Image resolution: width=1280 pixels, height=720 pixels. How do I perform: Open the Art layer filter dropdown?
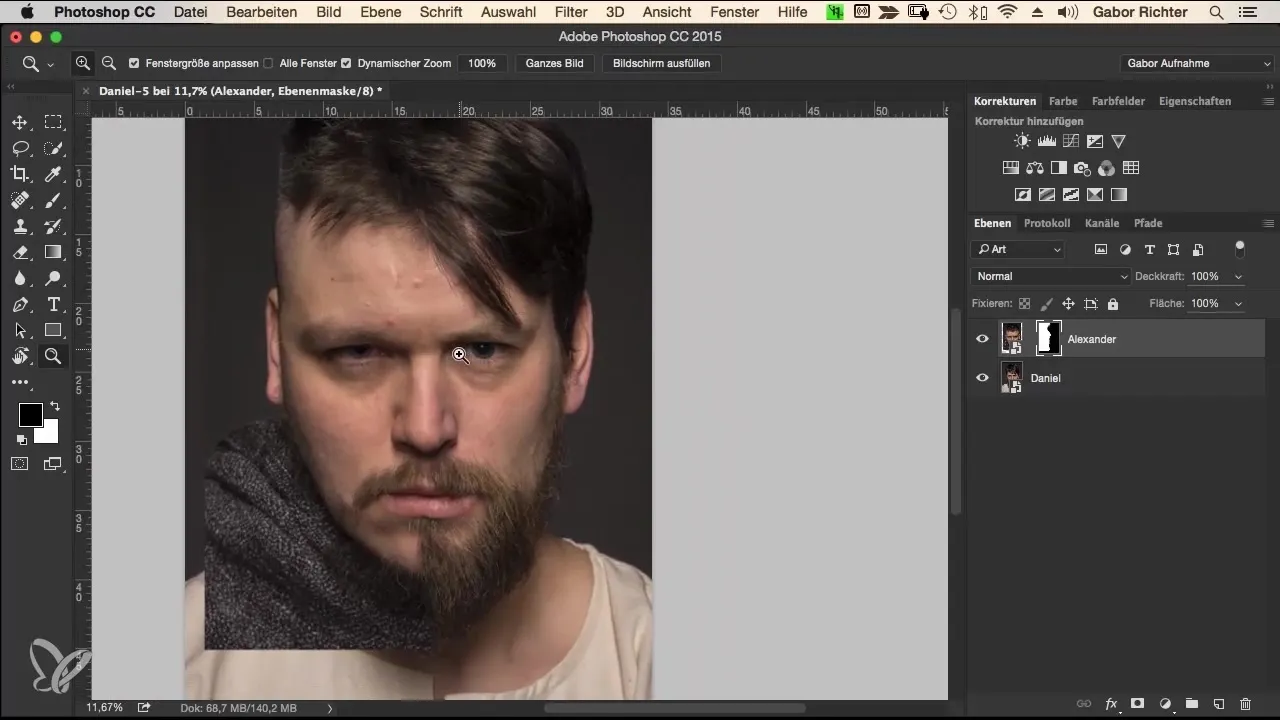click(x=1017, y=249)
